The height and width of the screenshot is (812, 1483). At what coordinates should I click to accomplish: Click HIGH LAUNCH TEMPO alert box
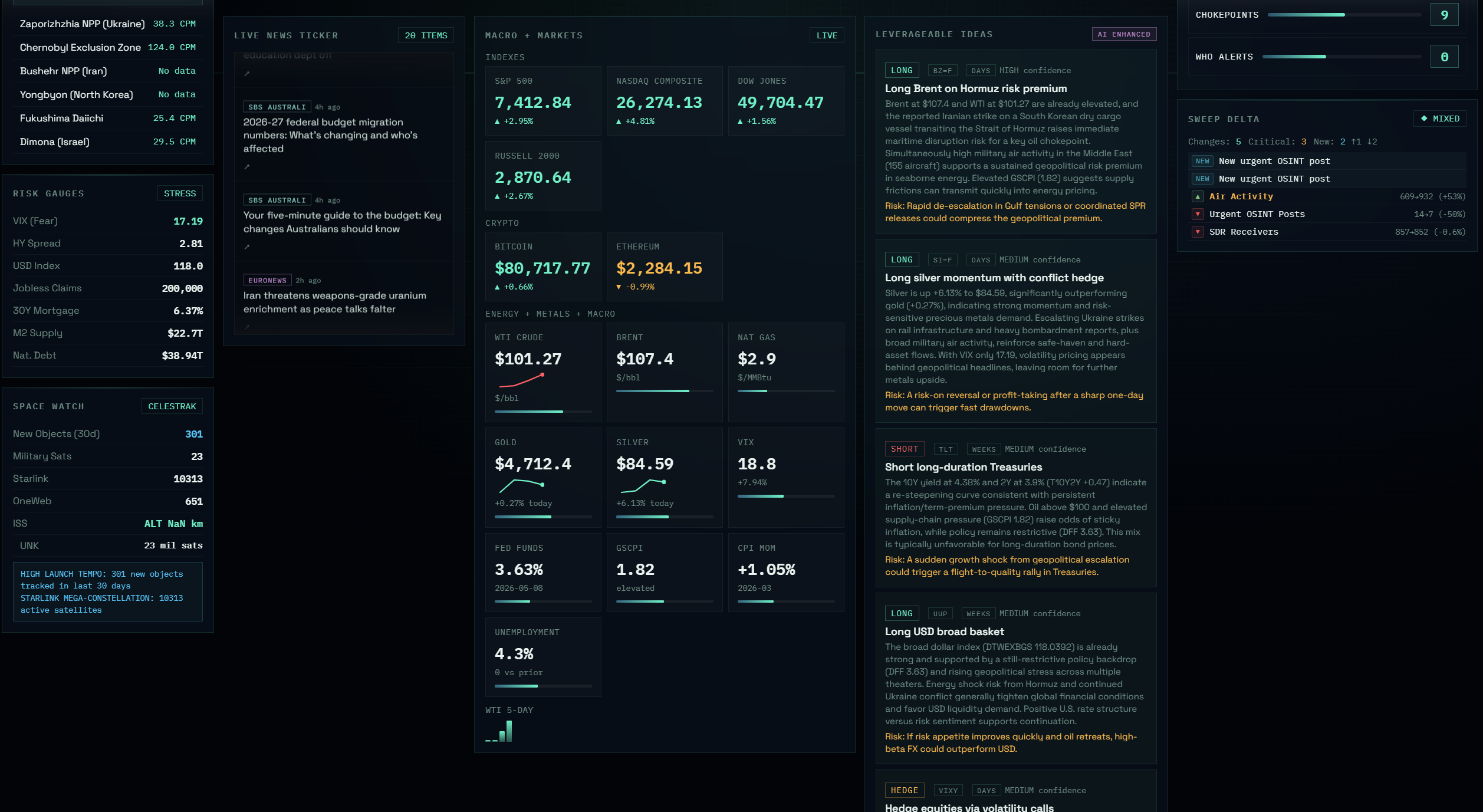pyautogui.click(x=108, y=592)
